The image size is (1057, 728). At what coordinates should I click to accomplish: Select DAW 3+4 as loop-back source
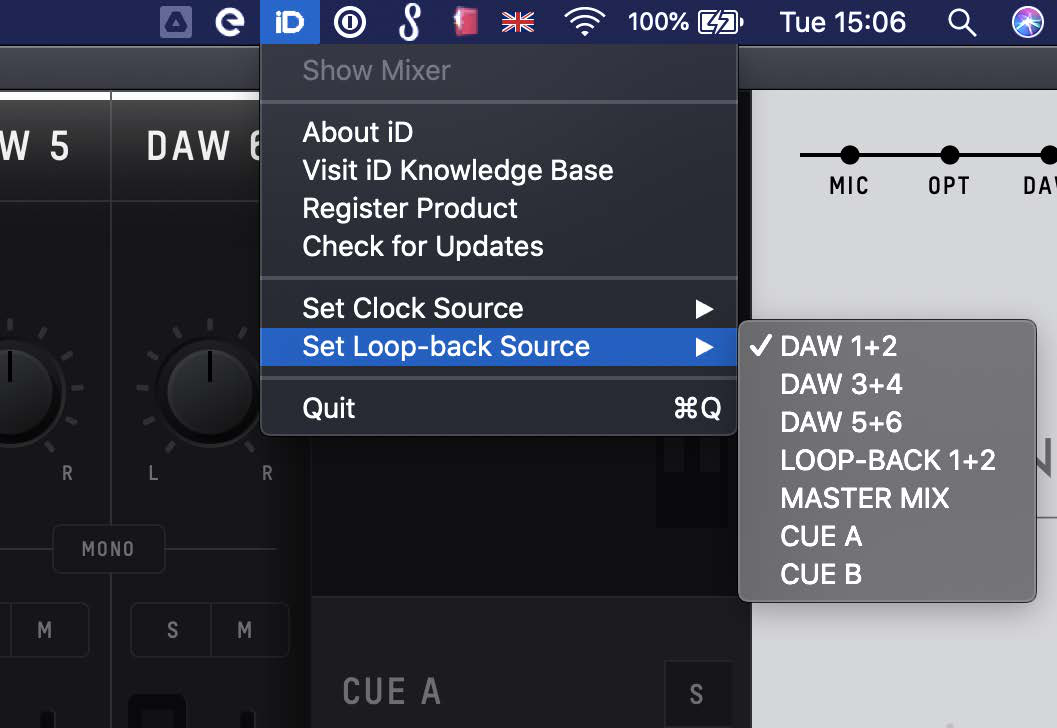887,384
